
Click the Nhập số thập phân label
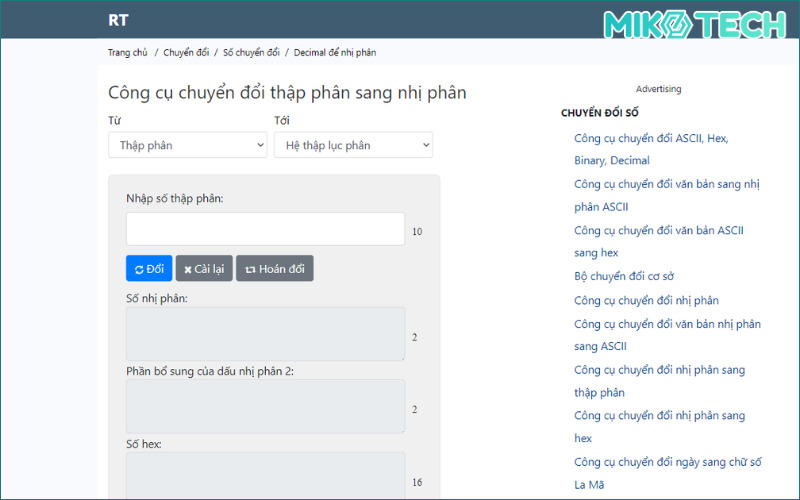[174, 198]
